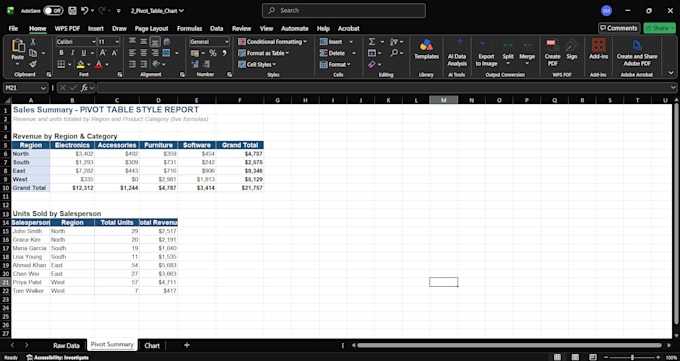Apply yellow fill color
Image resolution: width=680 pixels, height=361 pixels.
pyautogui.click(x=80, y=64)
